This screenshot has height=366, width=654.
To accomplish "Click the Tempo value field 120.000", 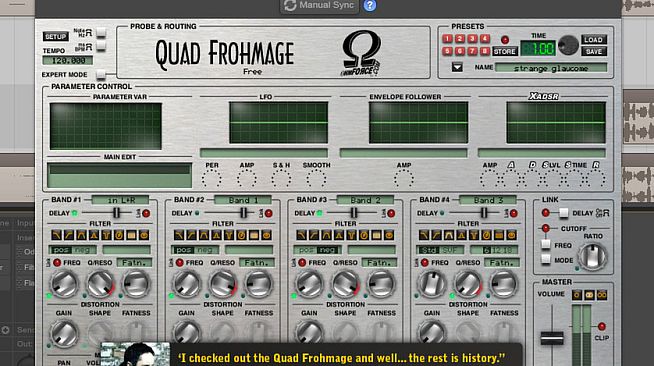I will tap(68, 61).
